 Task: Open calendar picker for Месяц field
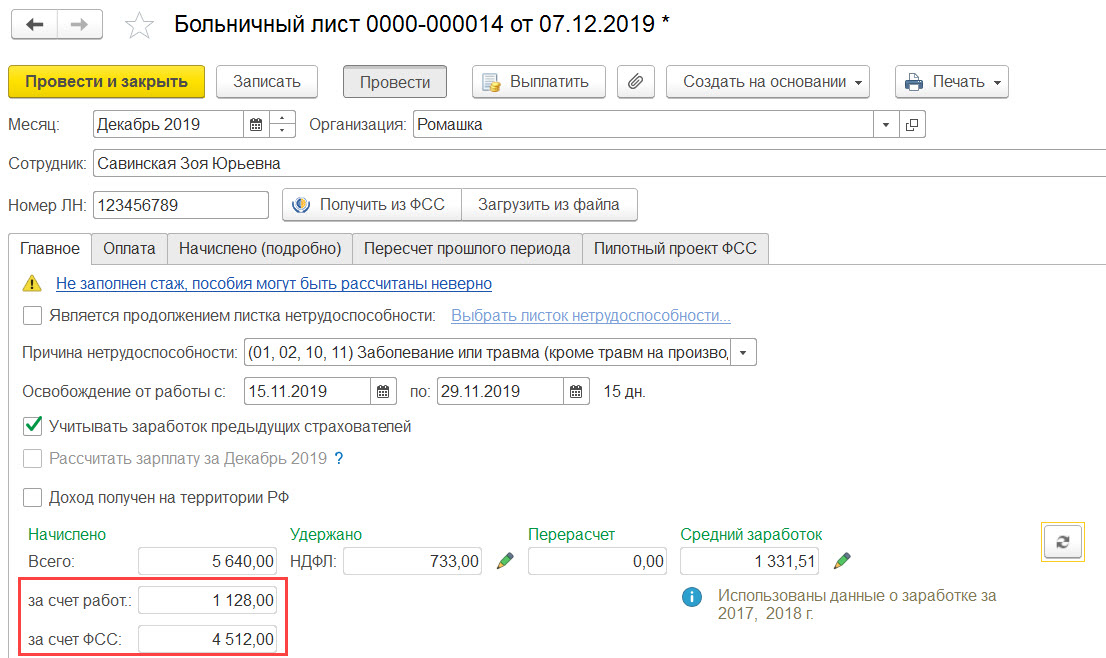255,125
